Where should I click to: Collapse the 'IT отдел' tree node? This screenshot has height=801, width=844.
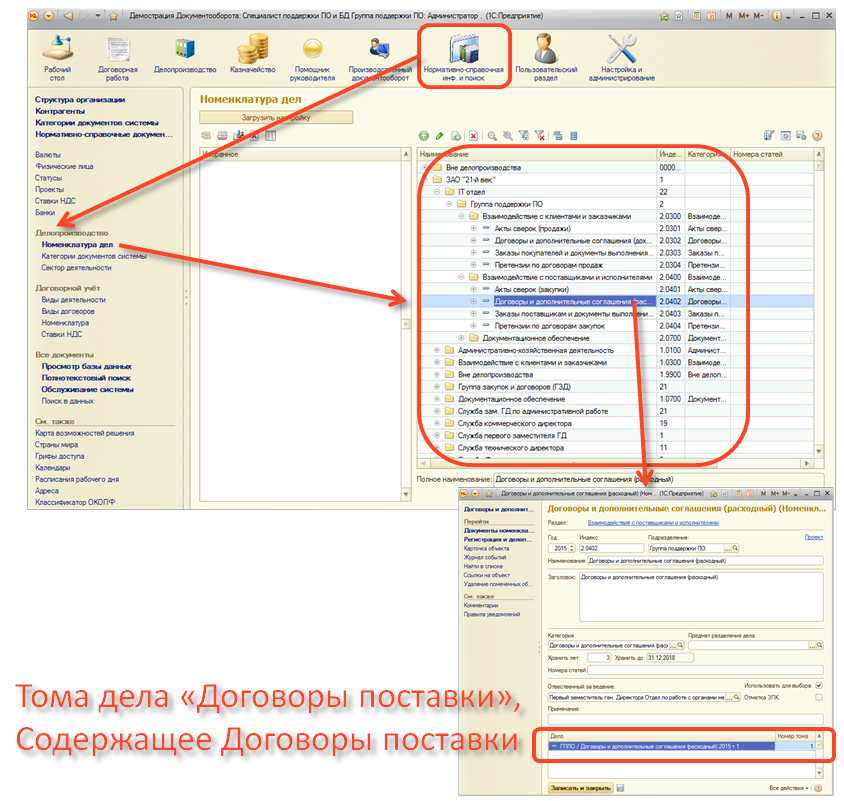point(436,191)
